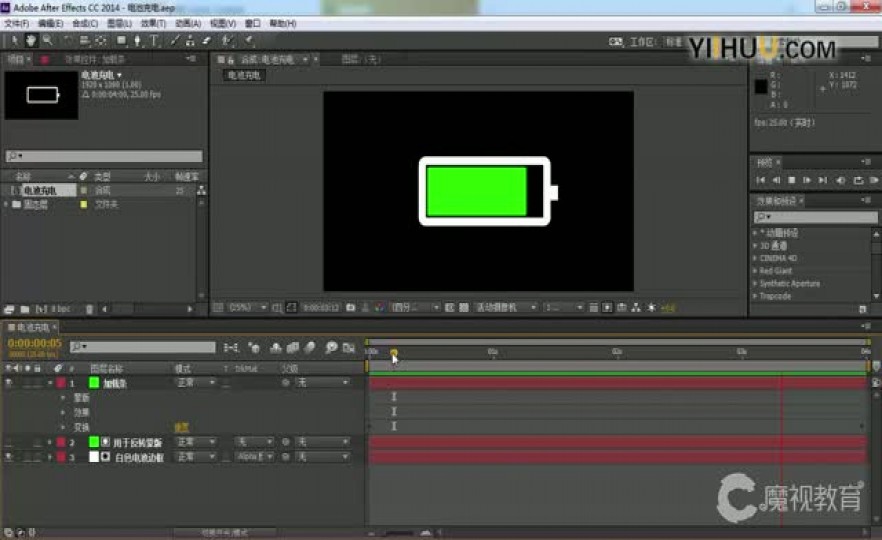
Task: Select the Hand tool
Action: click(x=31, y=40)
